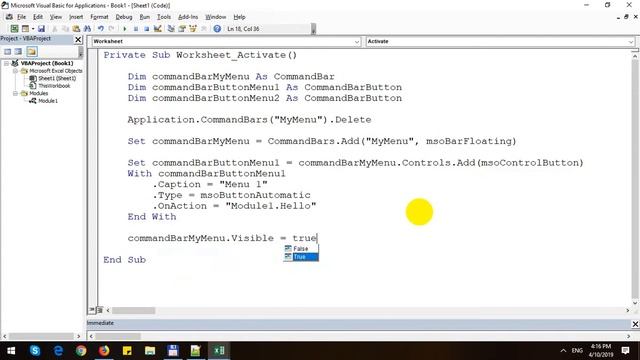Collapse the Microsoft Excel Objects folder
This screenshot has width=640, height=360.
pyautogui.click(x=15, y=71)
